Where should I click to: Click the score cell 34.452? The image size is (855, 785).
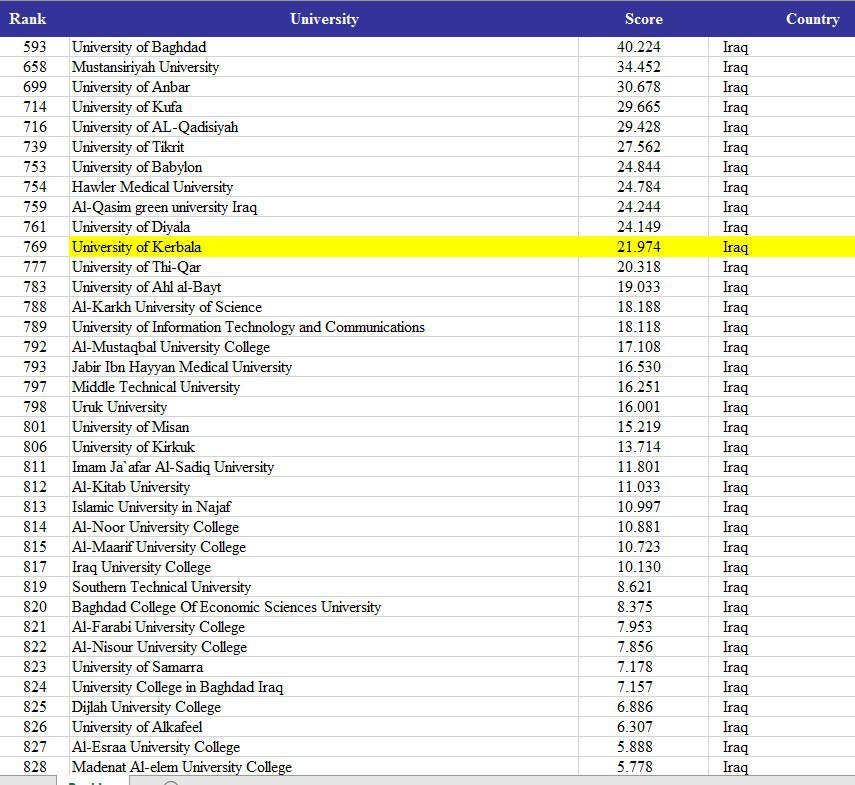[643, 67]
